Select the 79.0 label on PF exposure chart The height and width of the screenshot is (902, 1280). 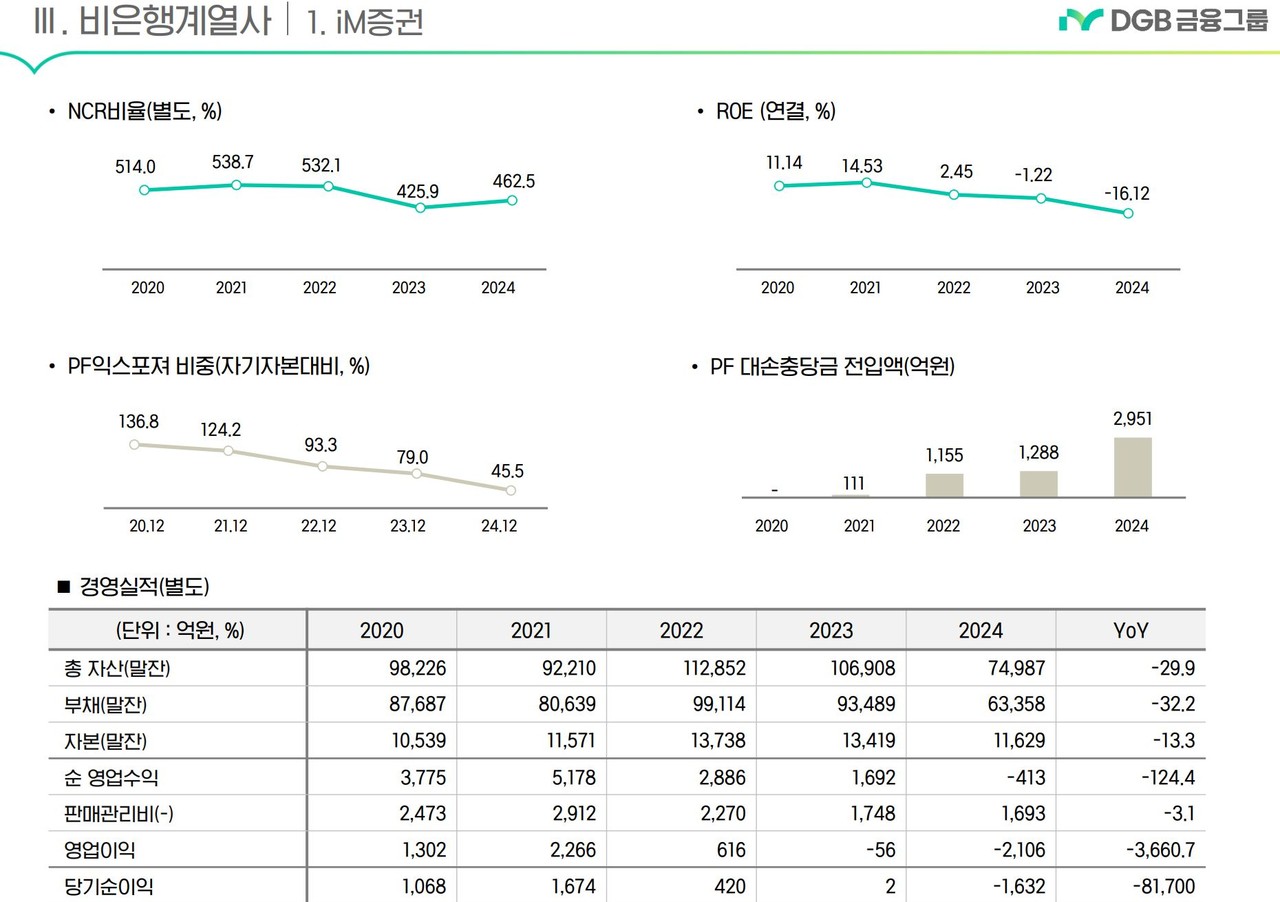click(x=411, y=457)
